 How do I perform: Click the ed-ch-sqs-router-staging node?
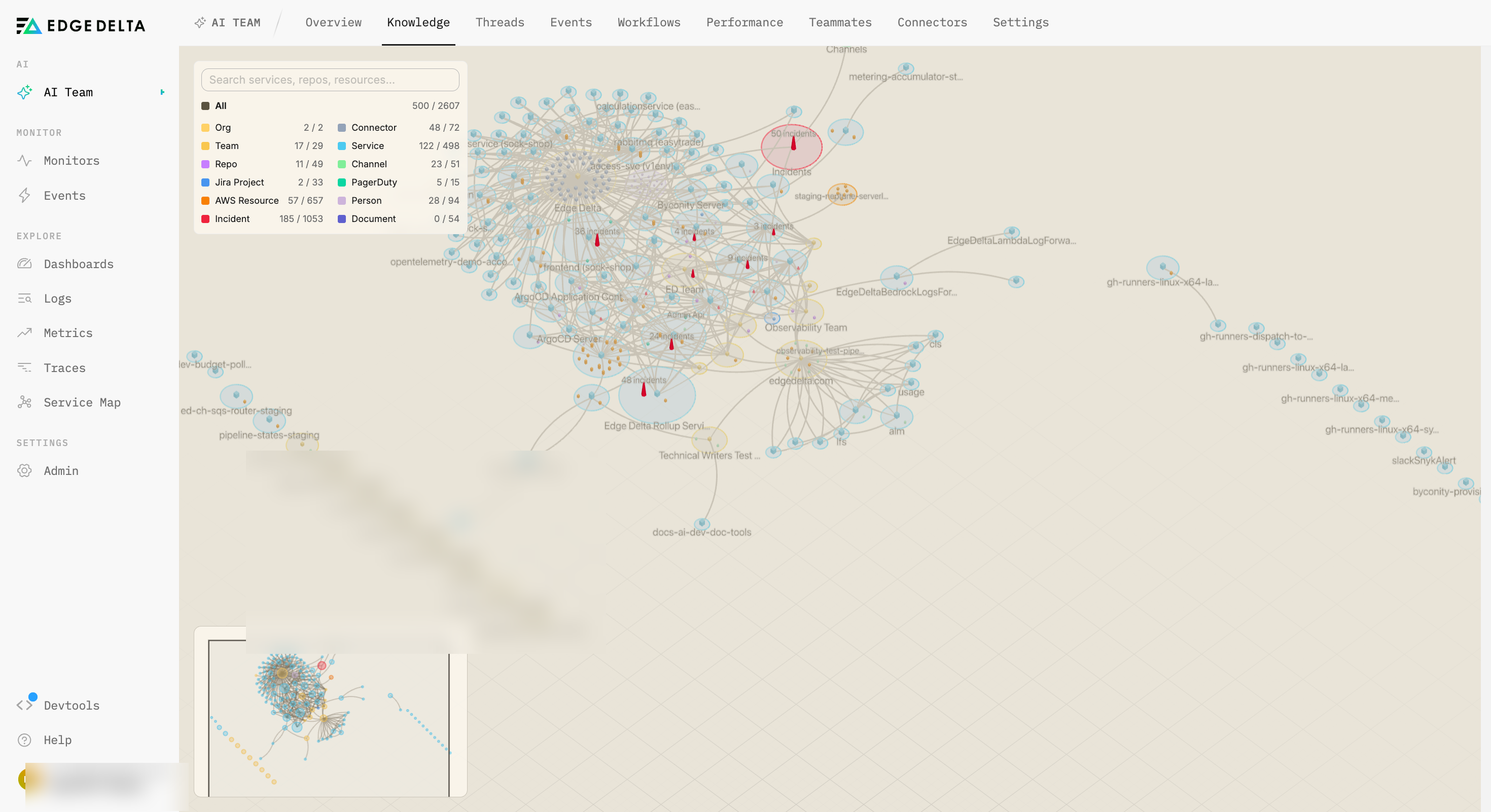pyautogui.click(x=236, y=395)
